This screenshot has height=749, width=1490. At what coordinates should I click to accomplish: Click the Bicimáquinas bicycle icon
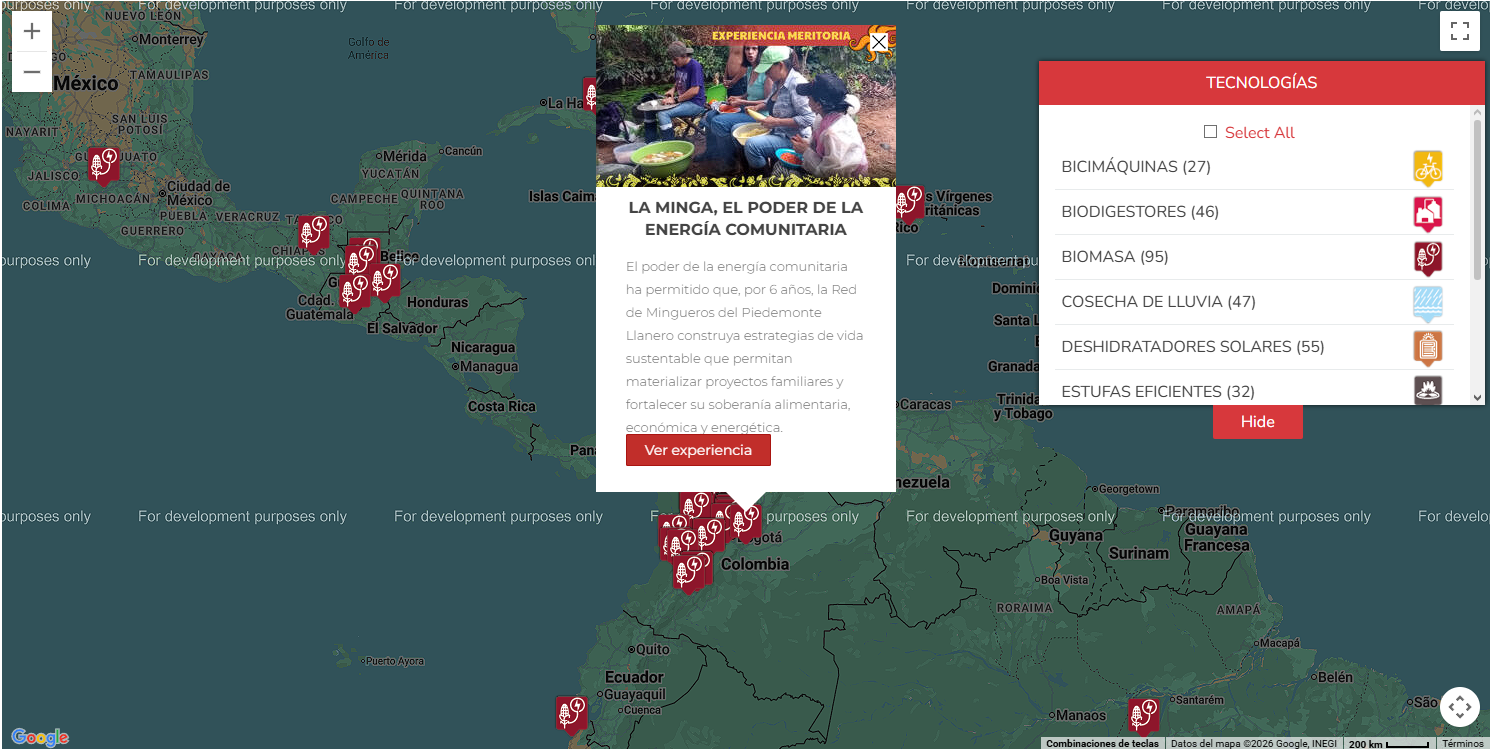1427,167
